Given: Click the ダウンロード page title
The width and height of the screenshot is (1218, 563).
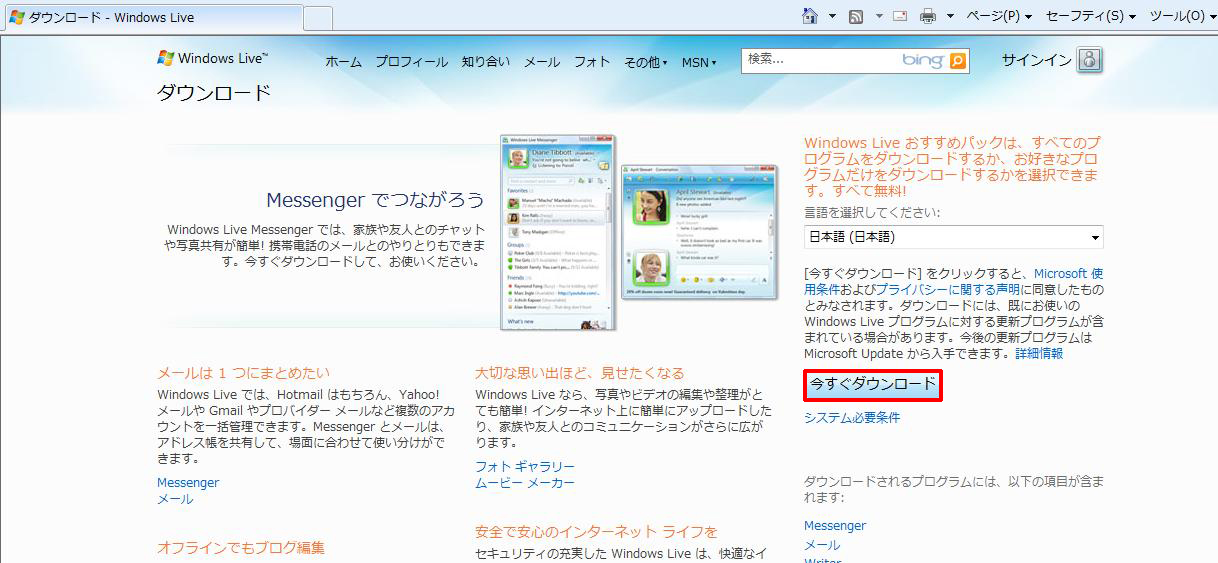Looking at the screenshot, I should tap(214, 93).
